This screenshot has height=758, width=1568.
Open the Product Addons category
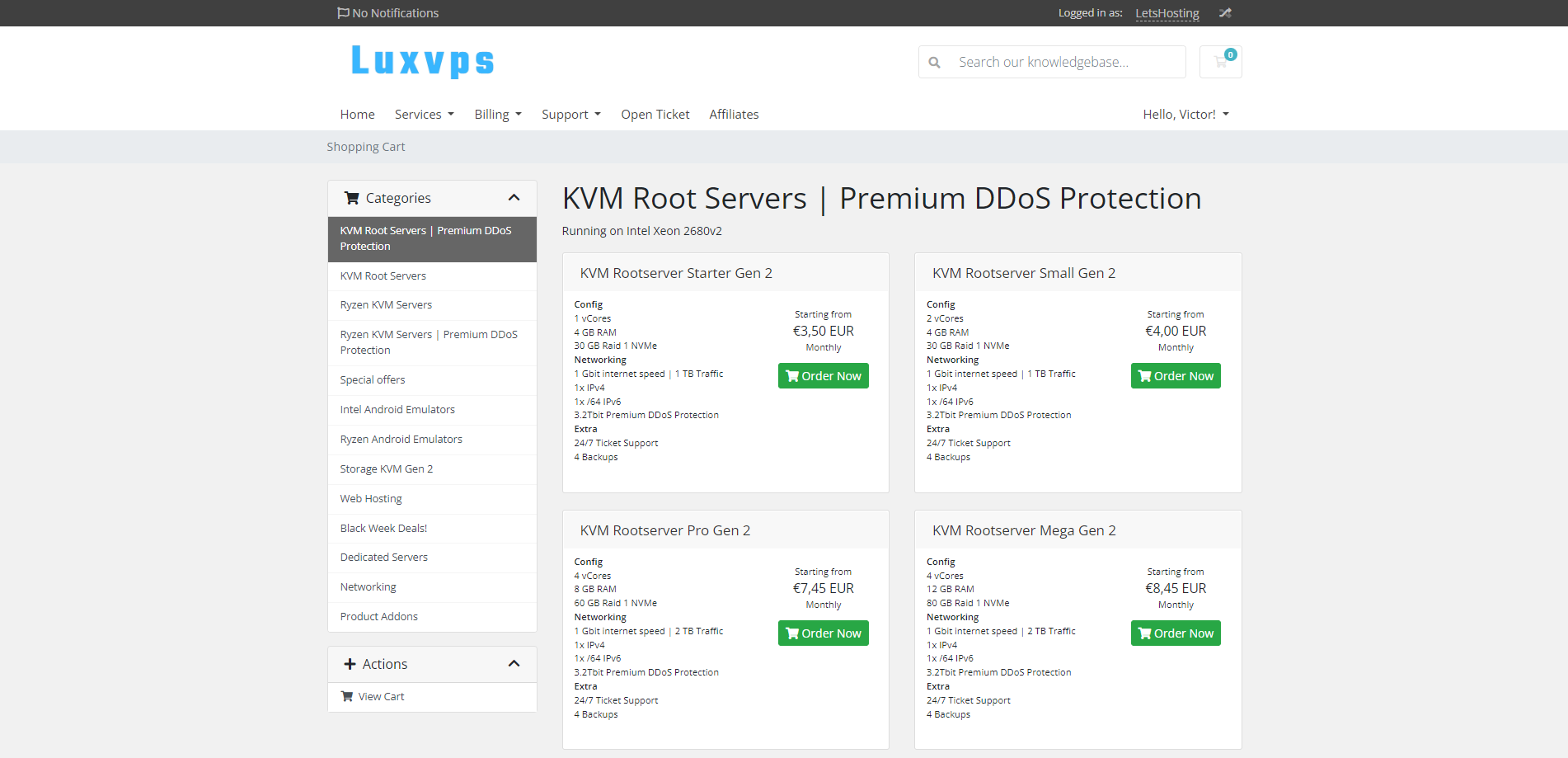click(x=432, y=617)
